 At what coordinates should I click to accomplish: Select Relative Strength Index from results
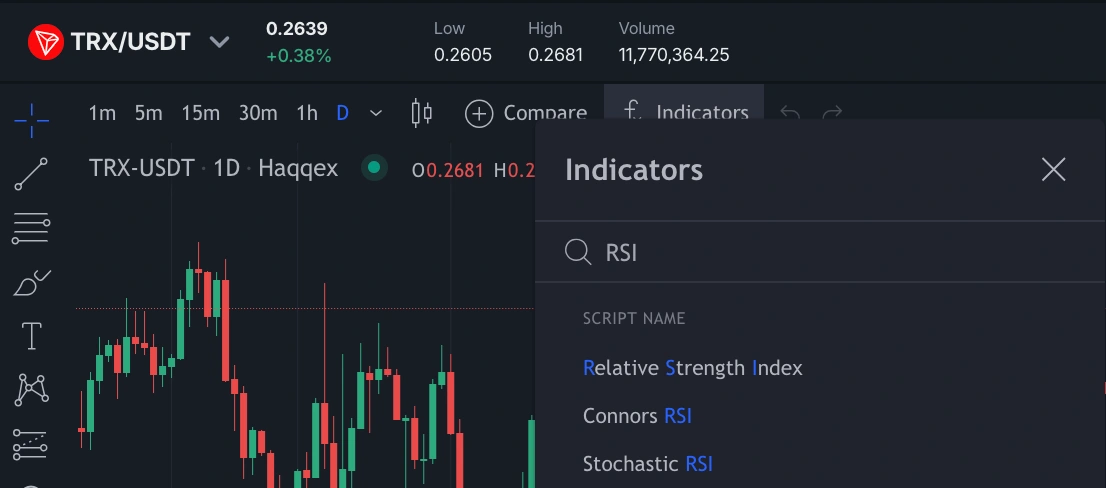[x=692, y=368]
